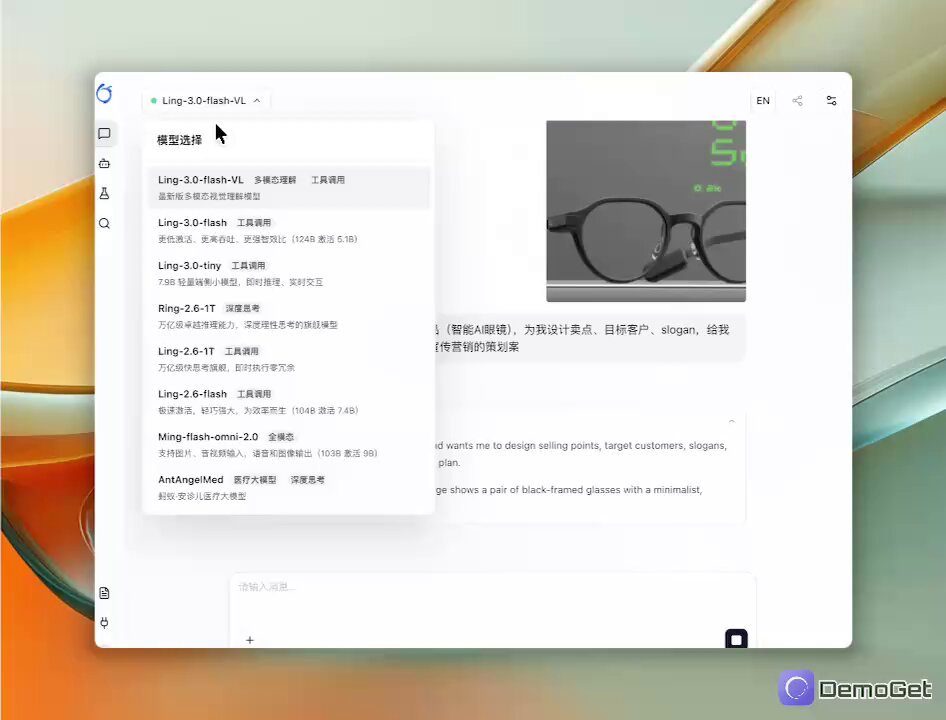
Task: Click the plus attachment icon in input box
Action: tap(250, 640)
